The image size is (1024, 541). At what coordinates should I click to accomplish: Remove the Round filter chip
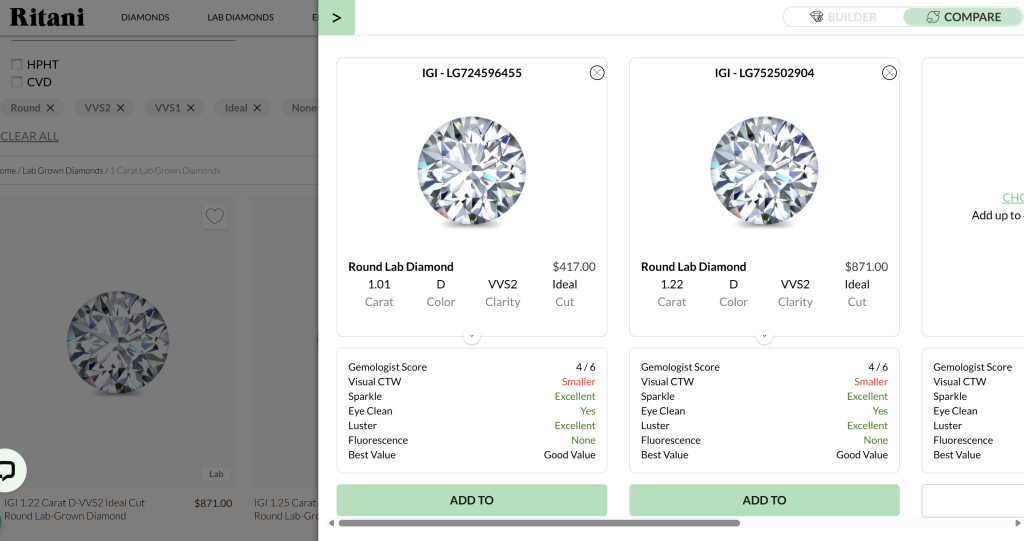50,108
